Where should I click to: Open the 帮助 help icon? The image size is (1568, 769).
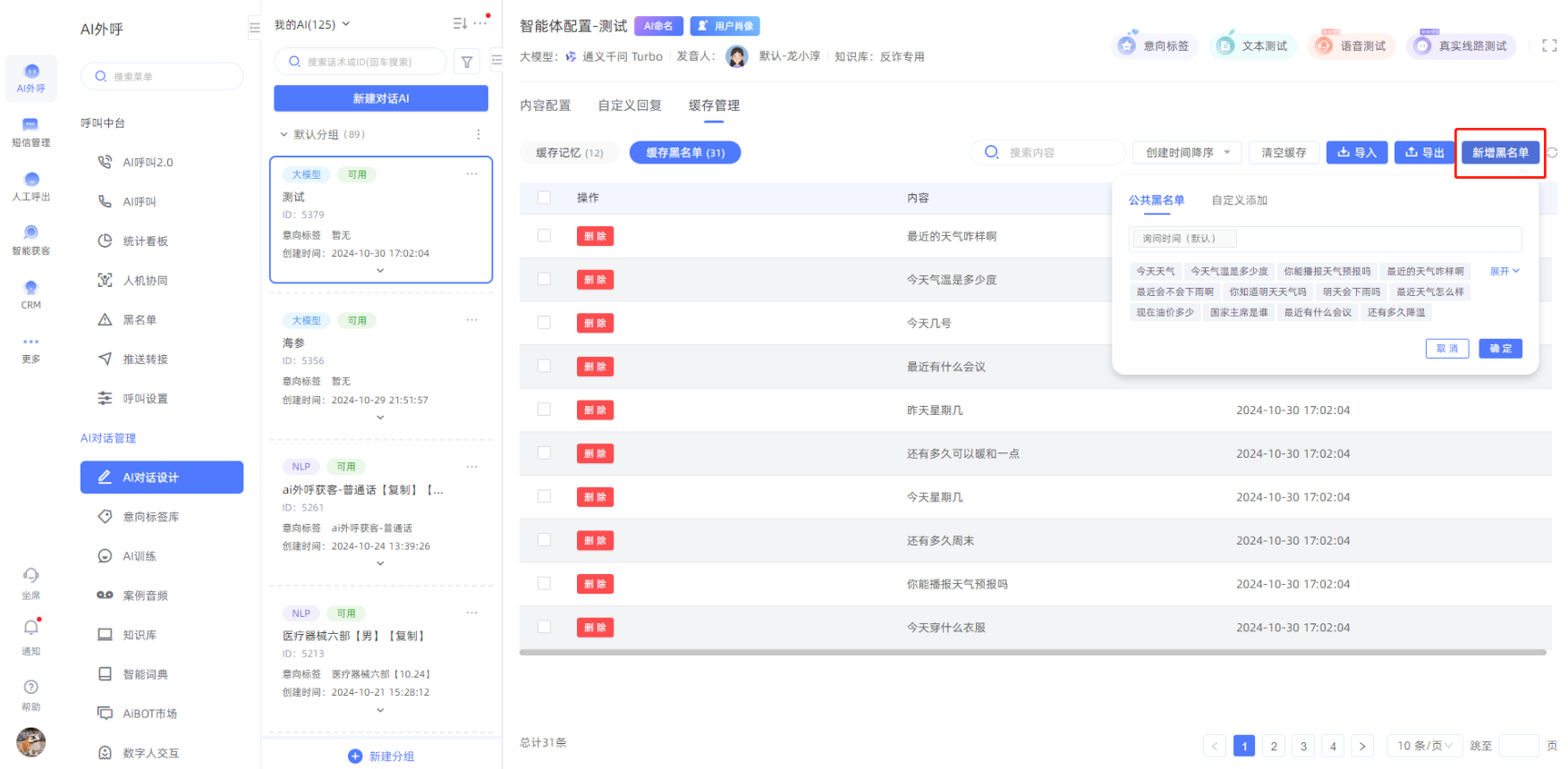[31, 687]
